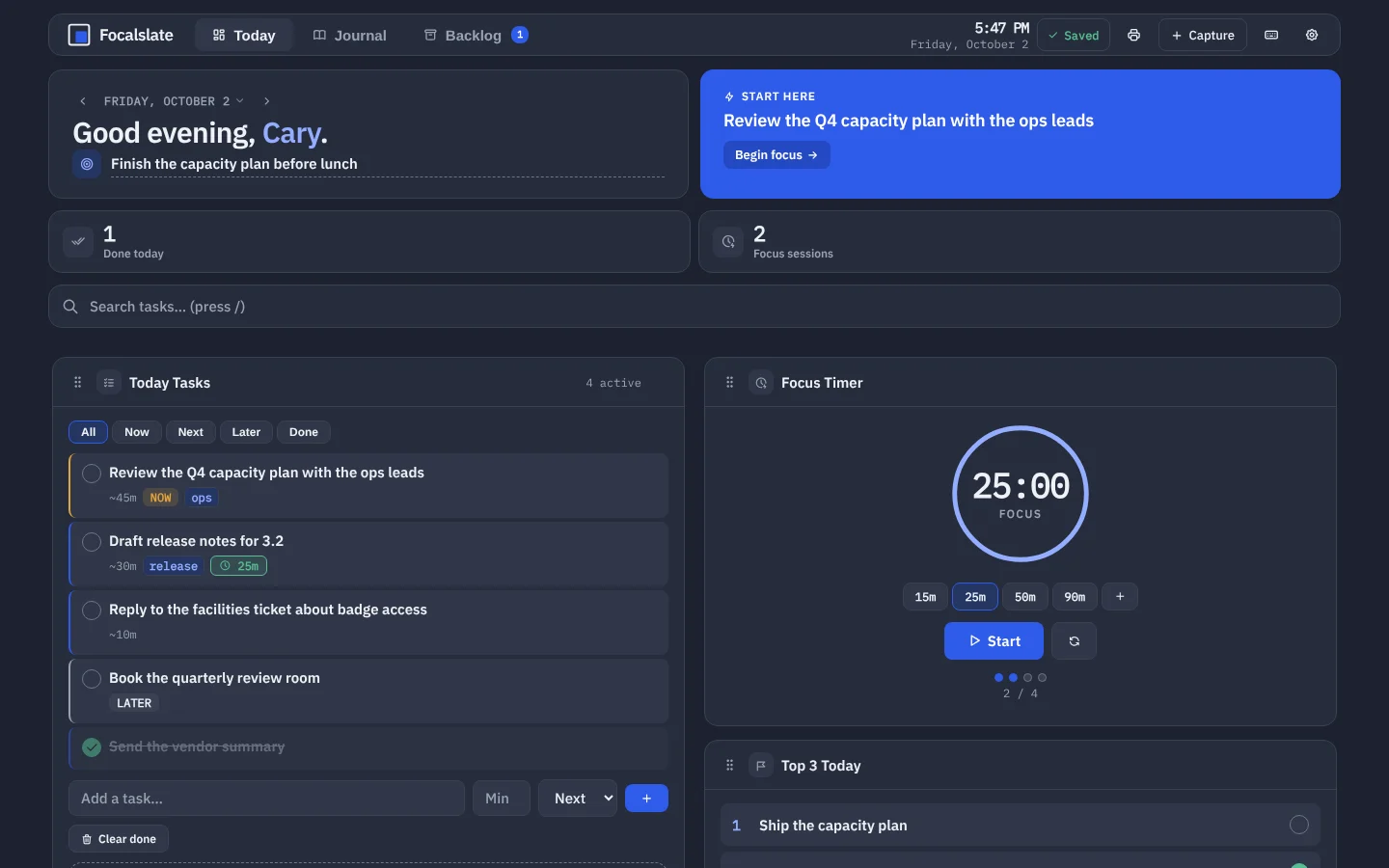This screenshot has height=868, width=1389.
Task: Click the Capture button
Action: (1203, 36)
